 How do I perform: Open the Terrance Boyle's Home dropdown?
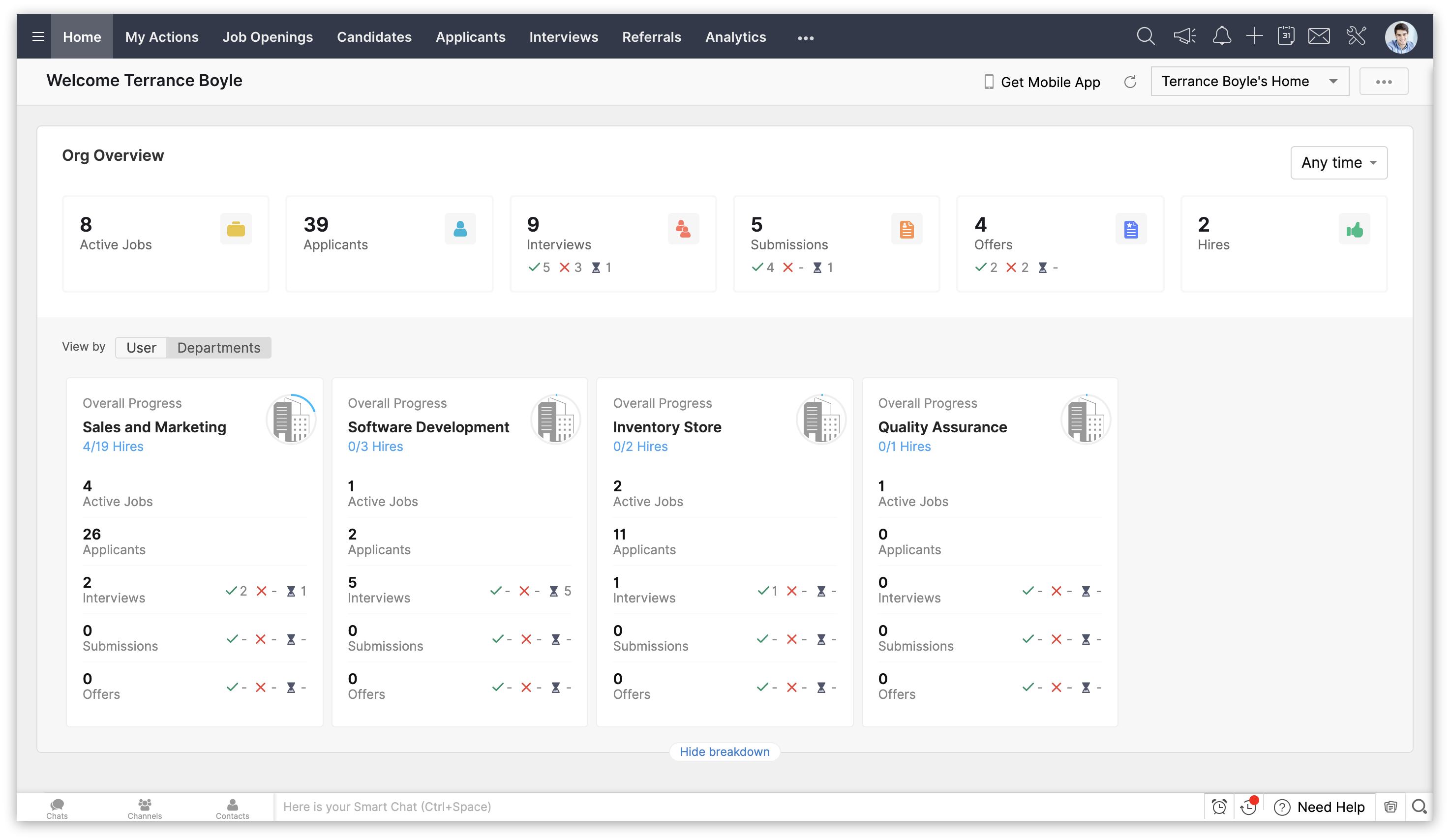1335,81
